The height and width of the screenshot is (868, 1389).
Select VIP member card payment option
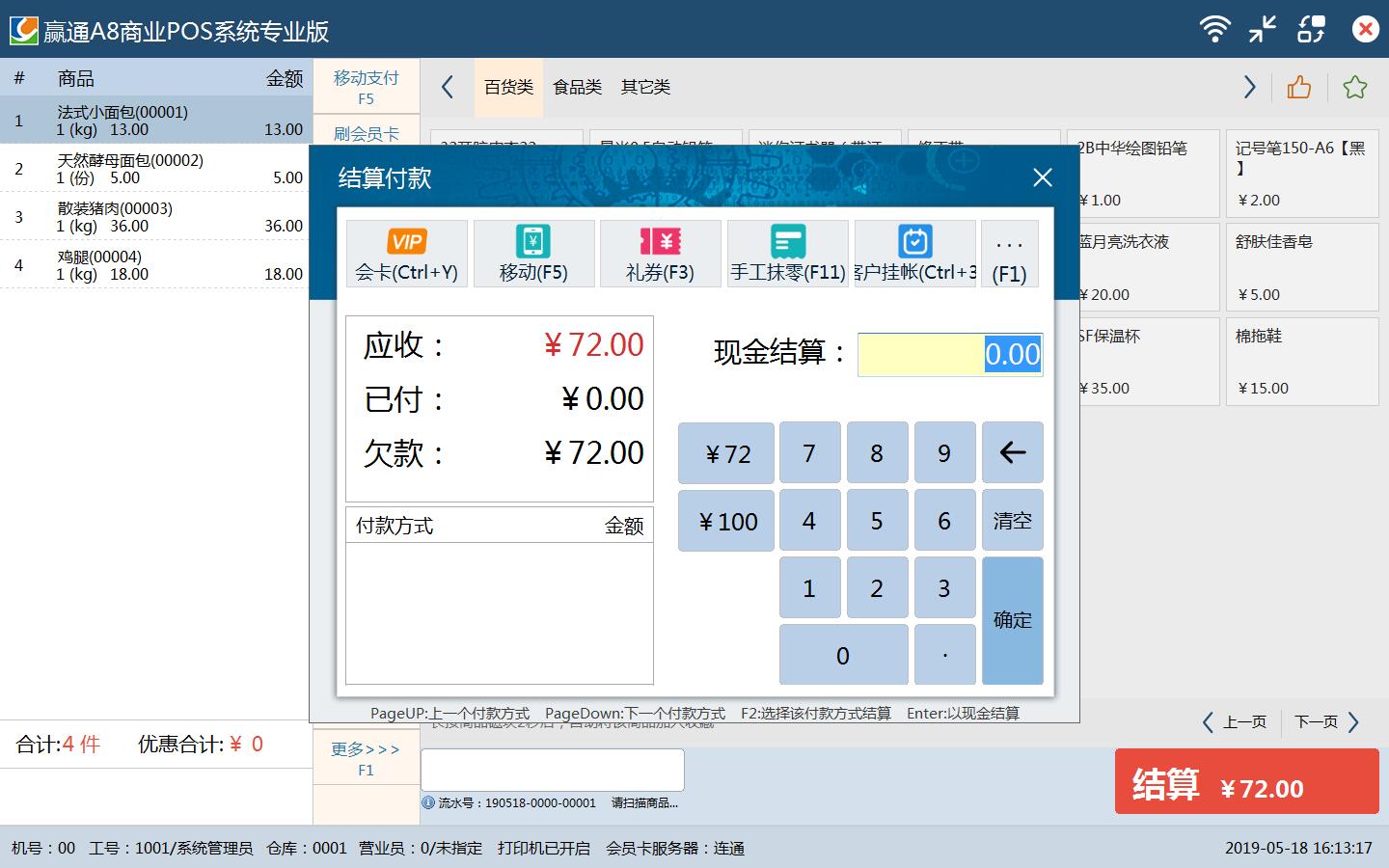(x=406, y=254)
